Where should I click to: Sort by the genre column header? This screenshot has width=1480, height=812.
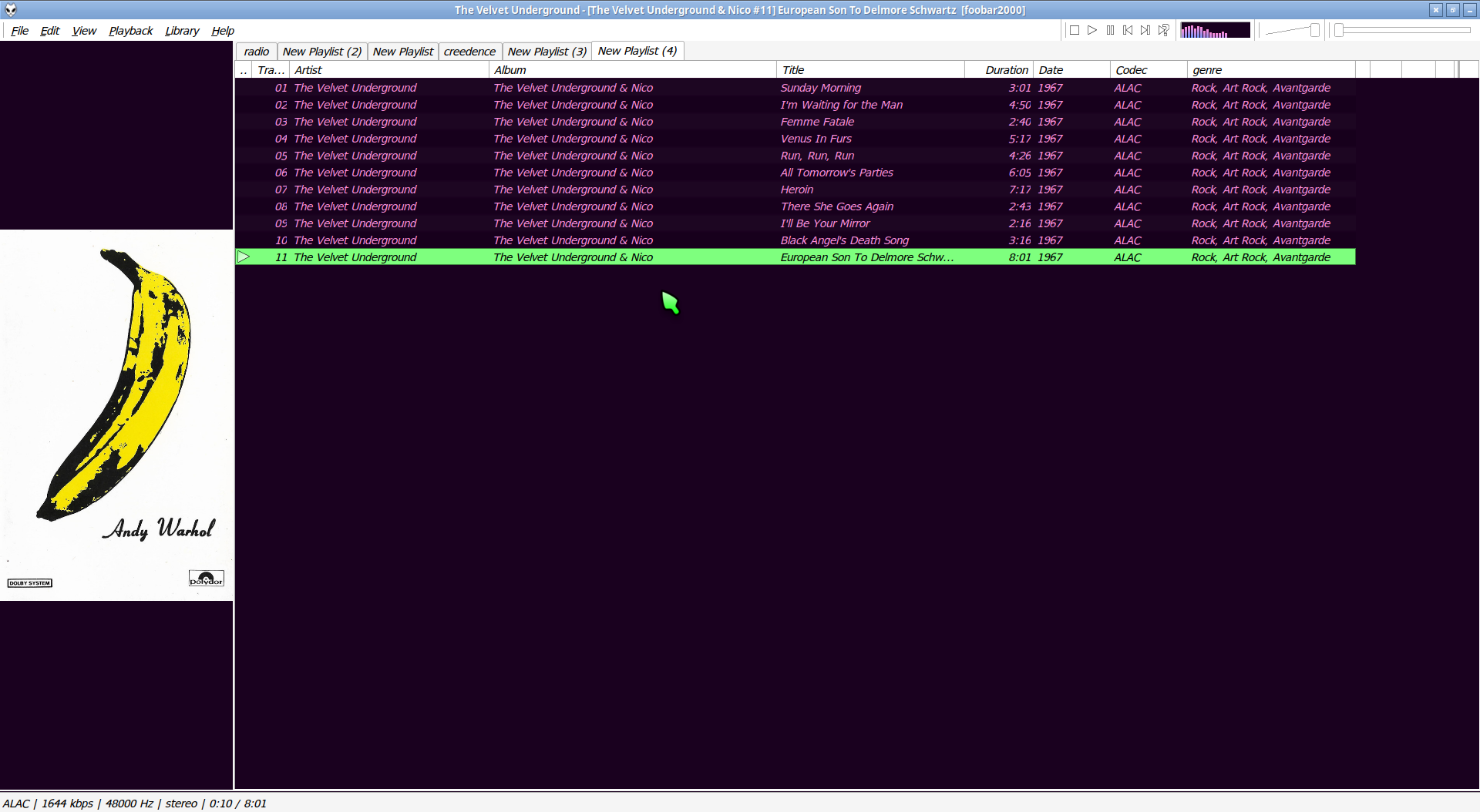tap(1271, 70)
